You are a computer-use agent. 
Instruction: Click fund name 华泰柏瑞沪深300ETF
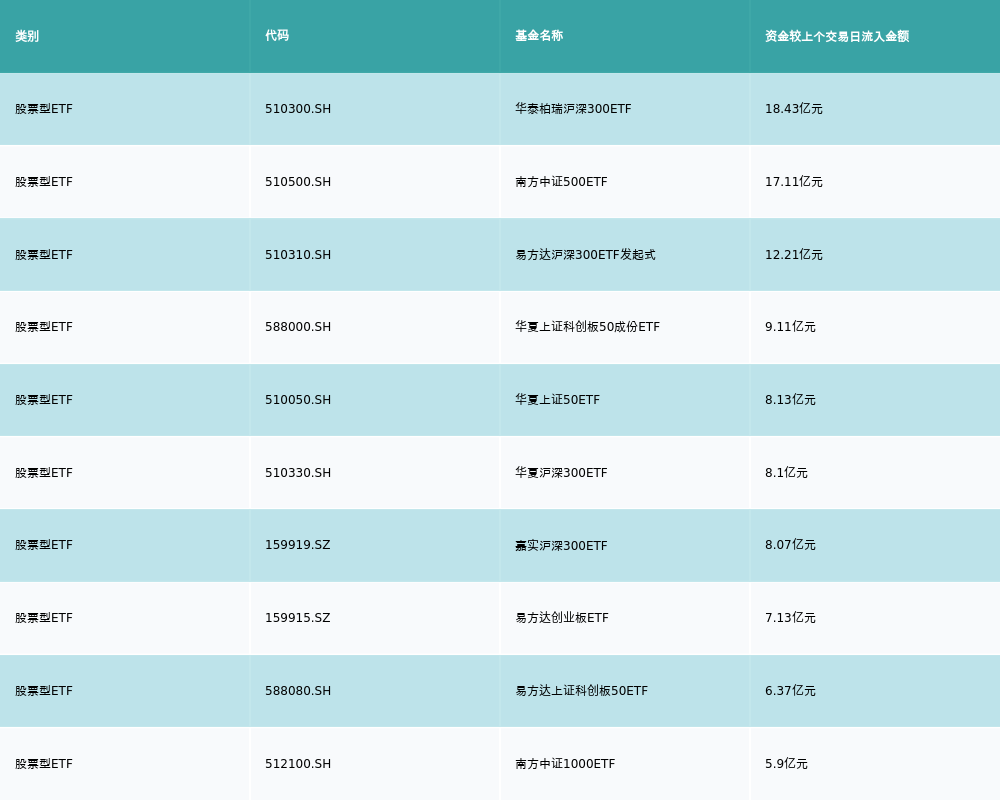pyautogui.click(x=573, y=109)
